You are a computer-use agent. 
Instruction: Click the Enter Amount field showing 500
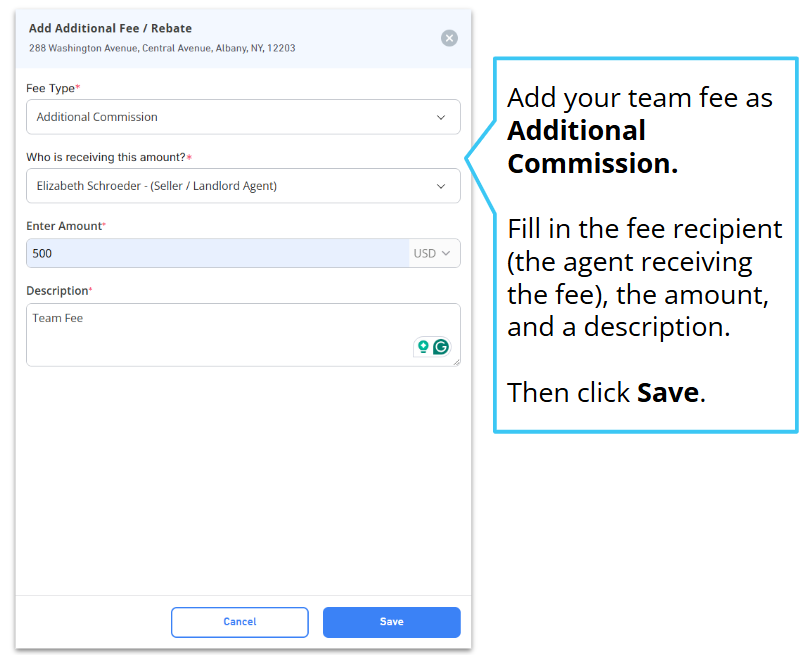click(x=218, y=253)
